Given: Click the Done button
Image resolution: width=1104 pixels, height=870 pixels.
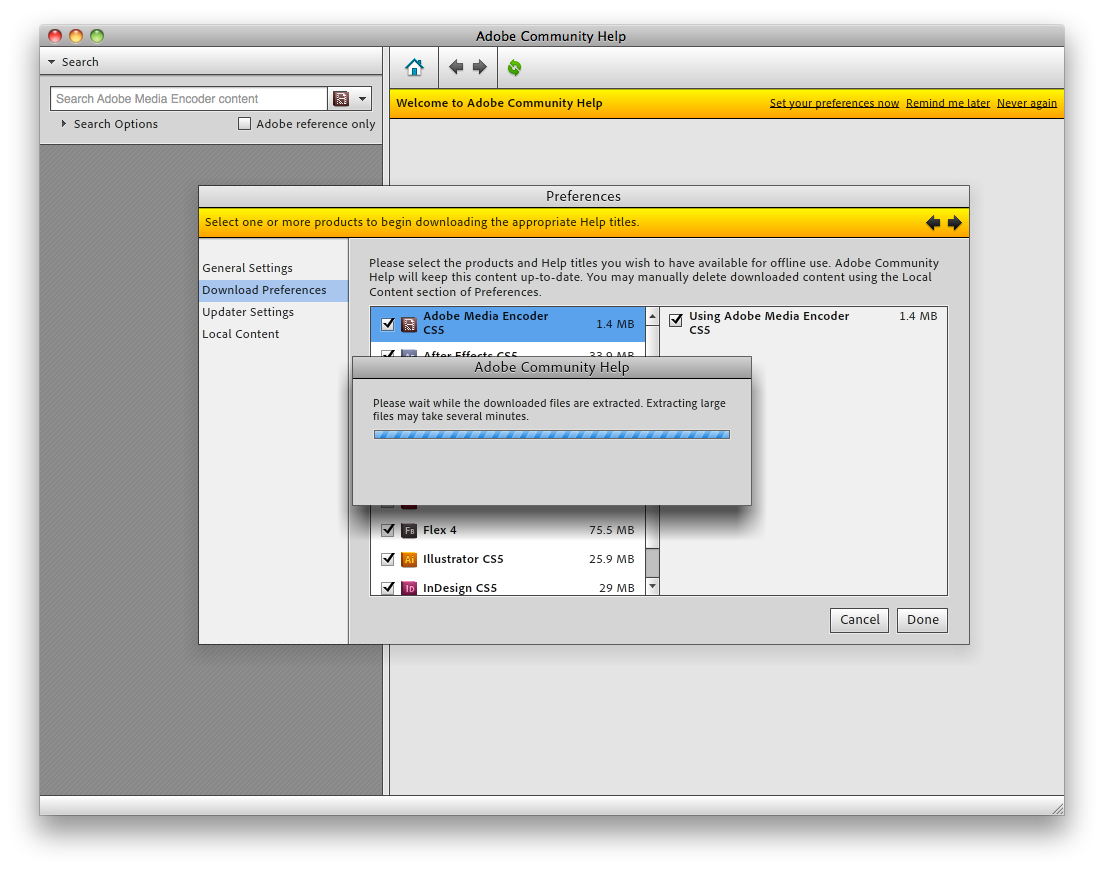Looking at the screenshot, I should tap(922, 620).
